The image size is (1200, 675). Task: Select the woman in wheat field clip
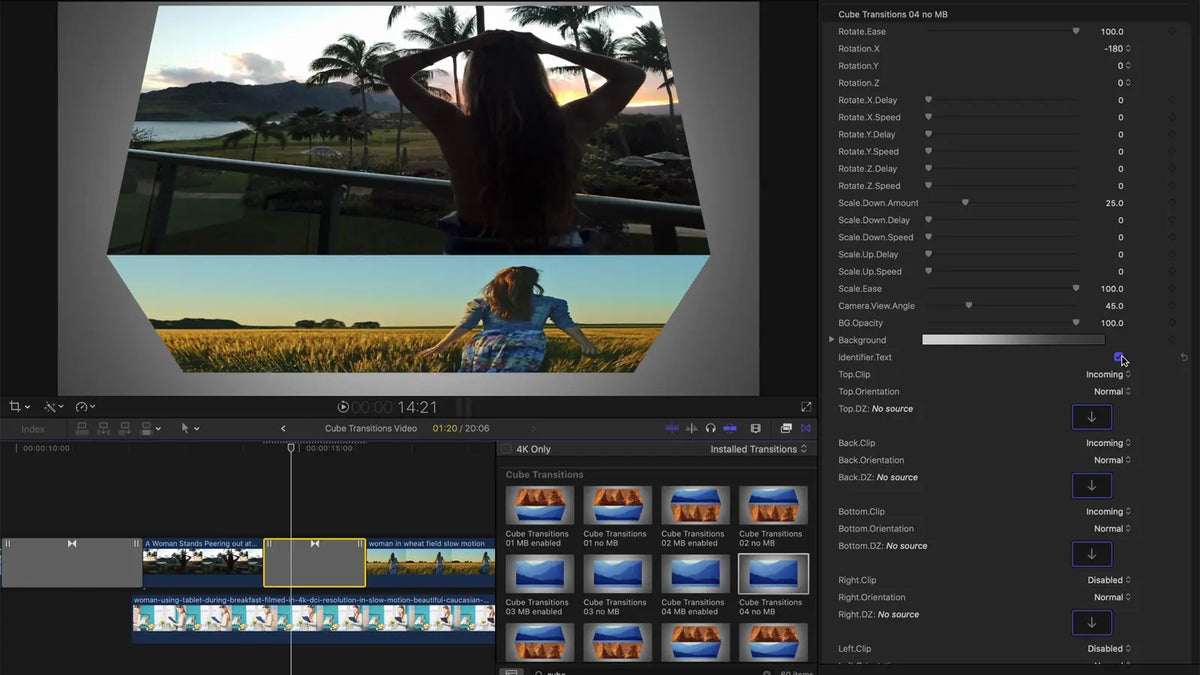coord(430,562)
